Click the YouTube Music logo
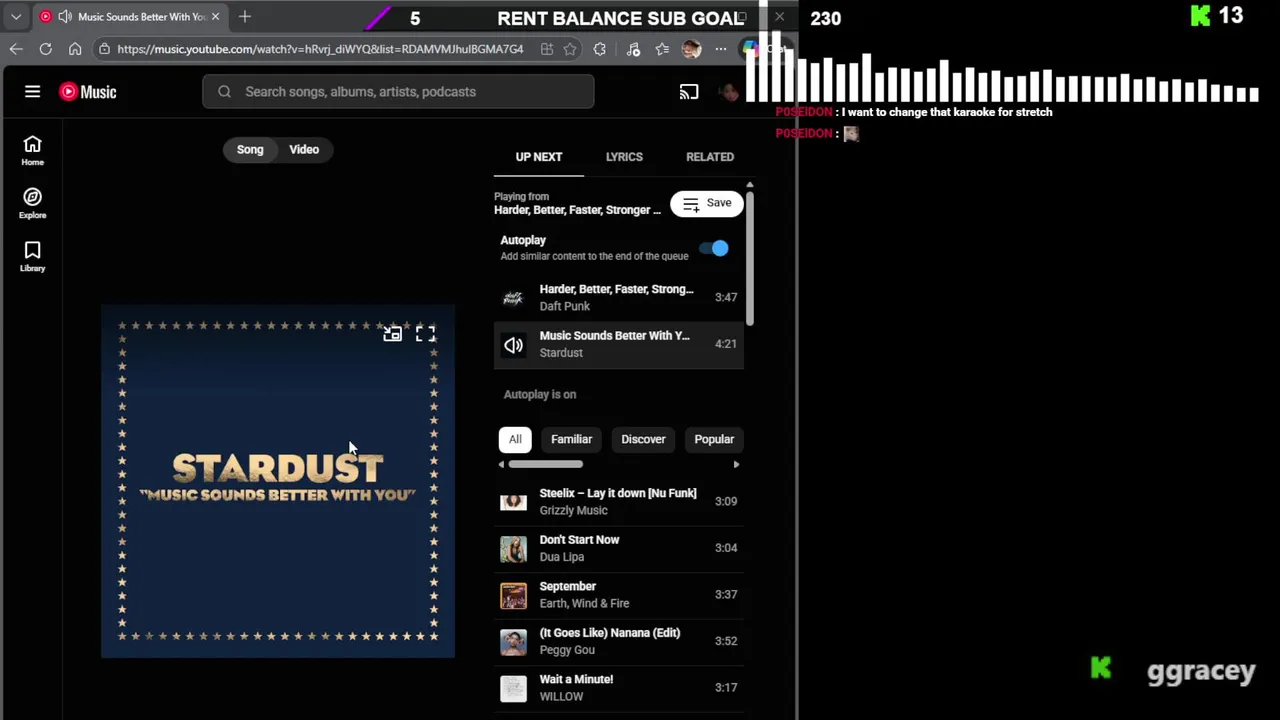 point(88,92)
